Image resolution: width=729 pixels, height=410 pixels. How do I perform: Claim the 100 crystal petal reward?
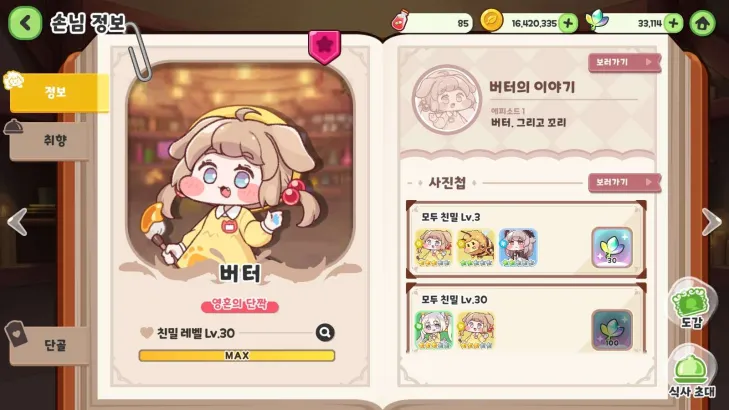(612, 330)
